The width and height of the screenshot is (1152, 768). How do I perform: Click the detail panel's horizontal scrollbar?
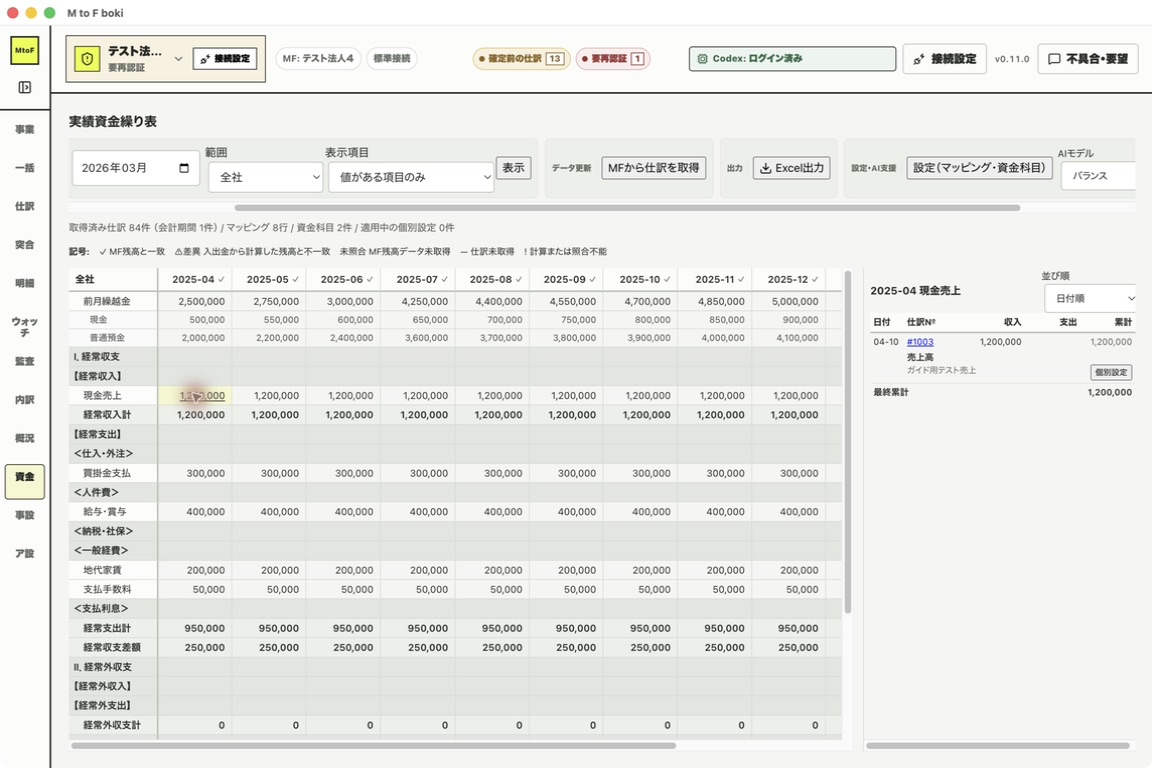(x=998, y=745)
